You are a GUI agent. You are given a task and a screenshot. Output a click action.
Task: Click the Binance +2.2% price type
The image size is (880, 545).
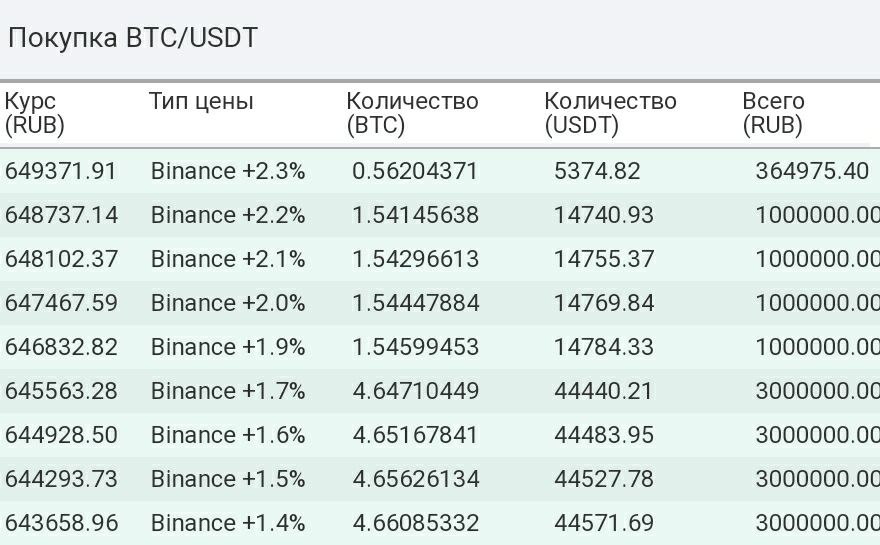228,215
